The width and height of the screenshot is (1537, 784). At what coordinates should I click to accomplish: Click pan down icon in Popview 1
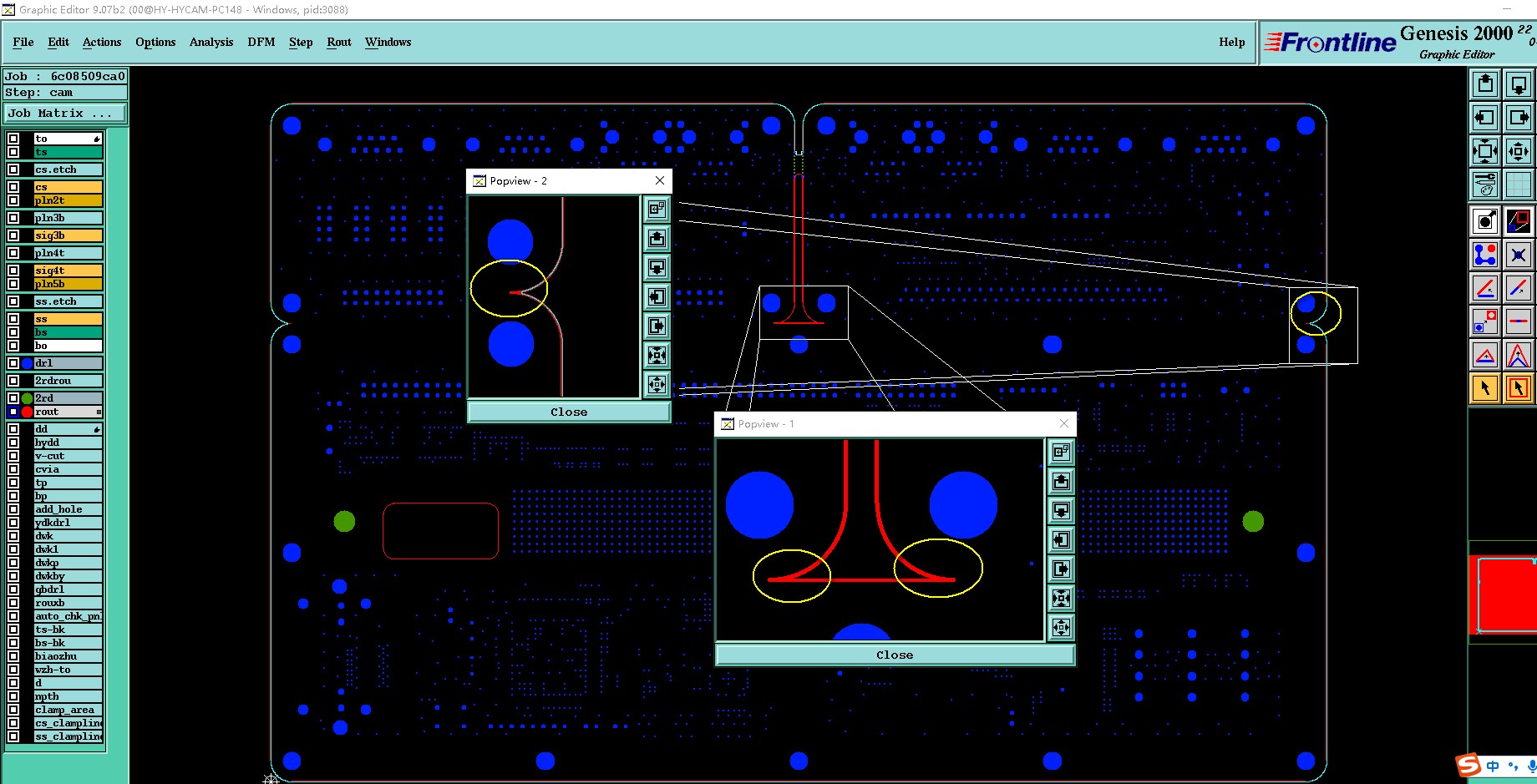coord(1062,510)
